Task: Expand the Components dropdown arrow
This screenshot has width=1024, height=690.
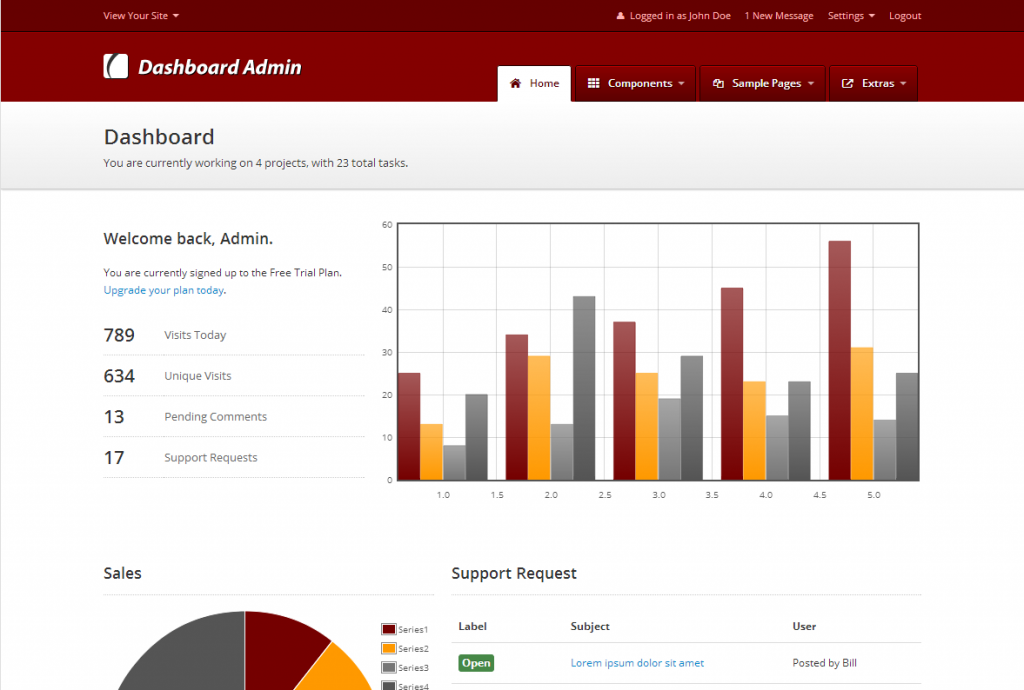Action: [681, 84]
